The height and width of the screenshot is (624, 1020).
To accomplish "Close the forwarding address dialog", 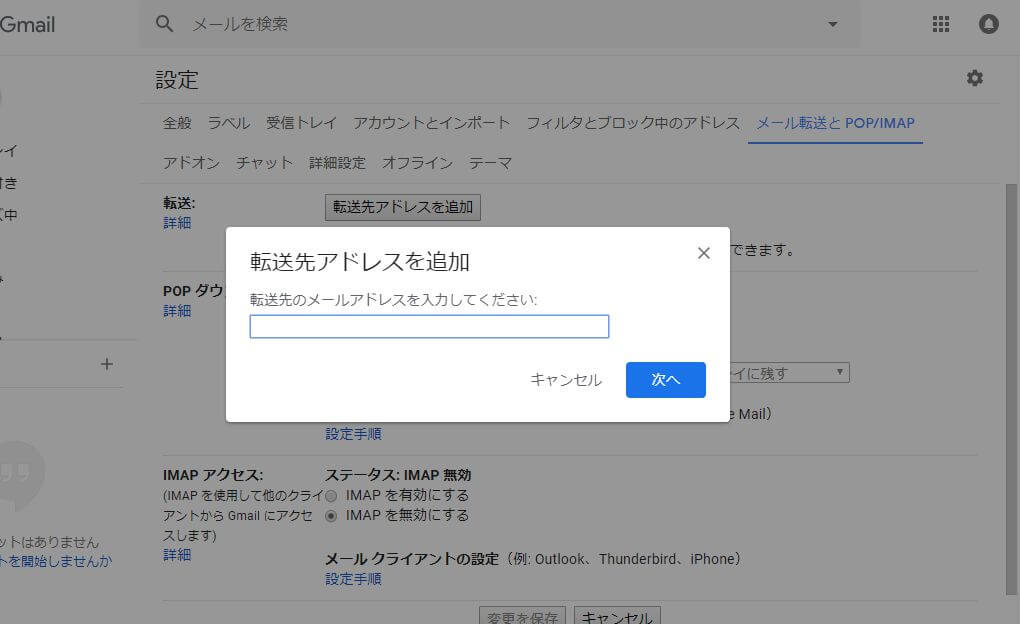I will pyautogui.click(x=703, y=253).
